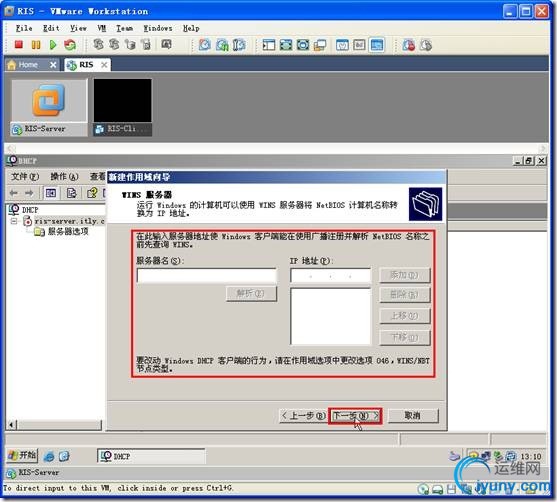557x502 pixels.
Task: Click the DHCP taskbar button
Action: (x=151, y=456)
